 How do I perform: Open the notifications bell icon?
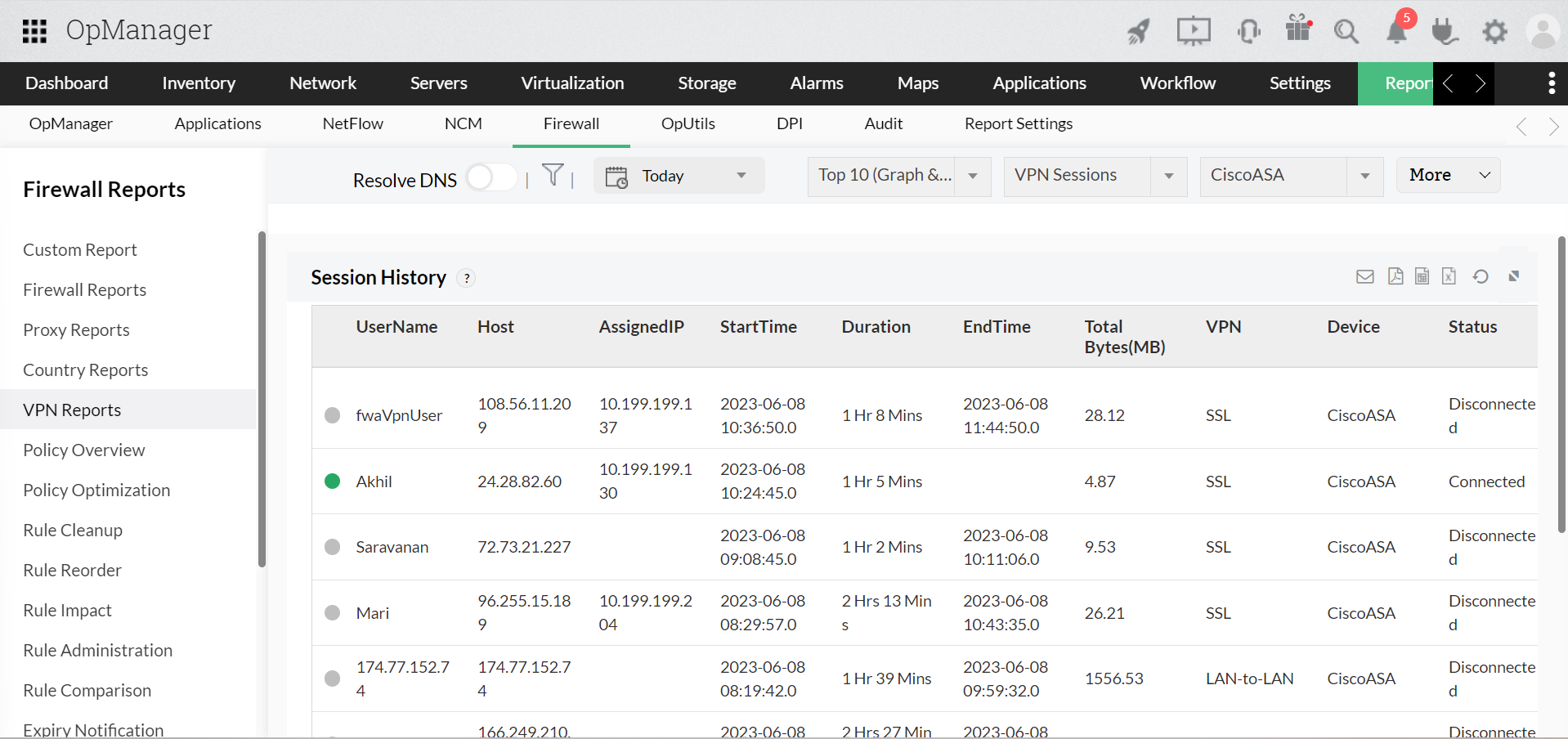(x=1397, y=31)
